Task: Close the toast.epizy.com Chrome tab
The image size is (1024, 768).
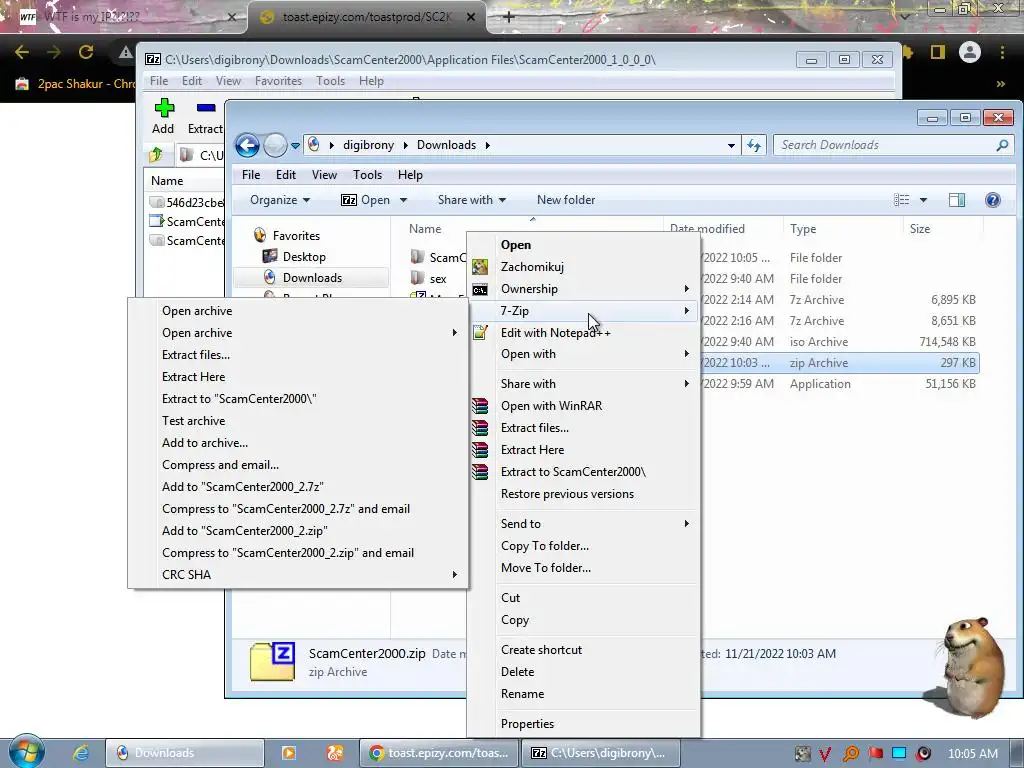Action: click(471, 17)
